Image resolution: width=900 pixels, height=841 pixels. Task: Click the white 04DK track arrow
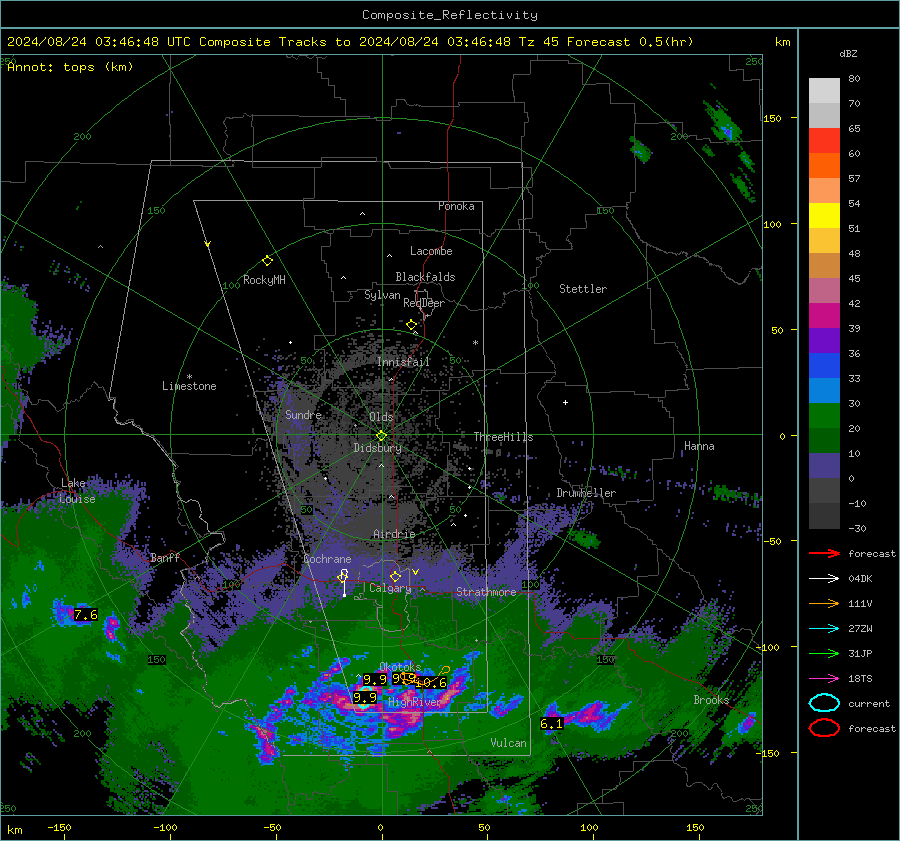(824, 578)
